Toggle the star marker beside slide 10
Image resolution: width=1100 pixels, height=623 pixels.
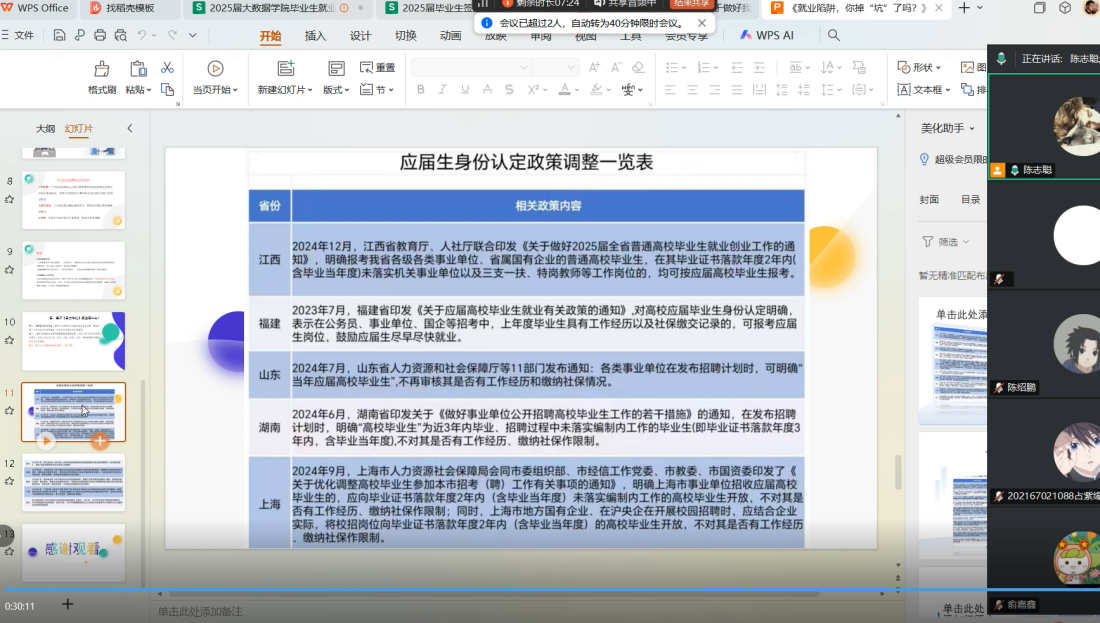coord(9,340)
